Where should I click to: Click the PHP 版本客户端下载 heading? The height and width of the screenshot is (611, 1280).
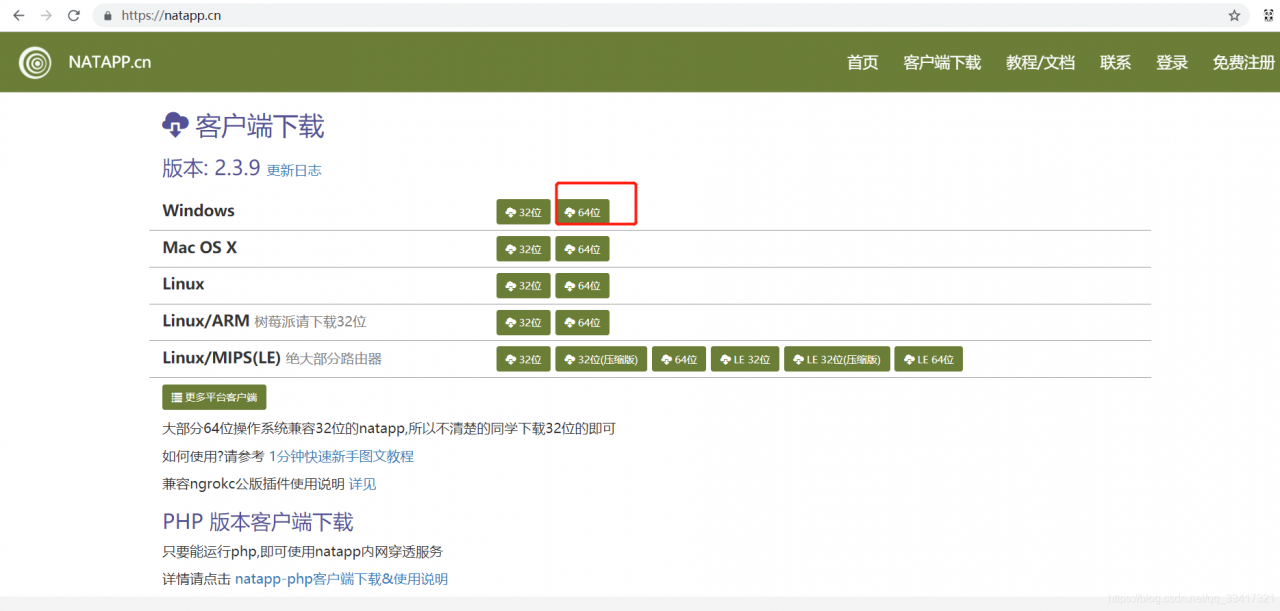258,522
